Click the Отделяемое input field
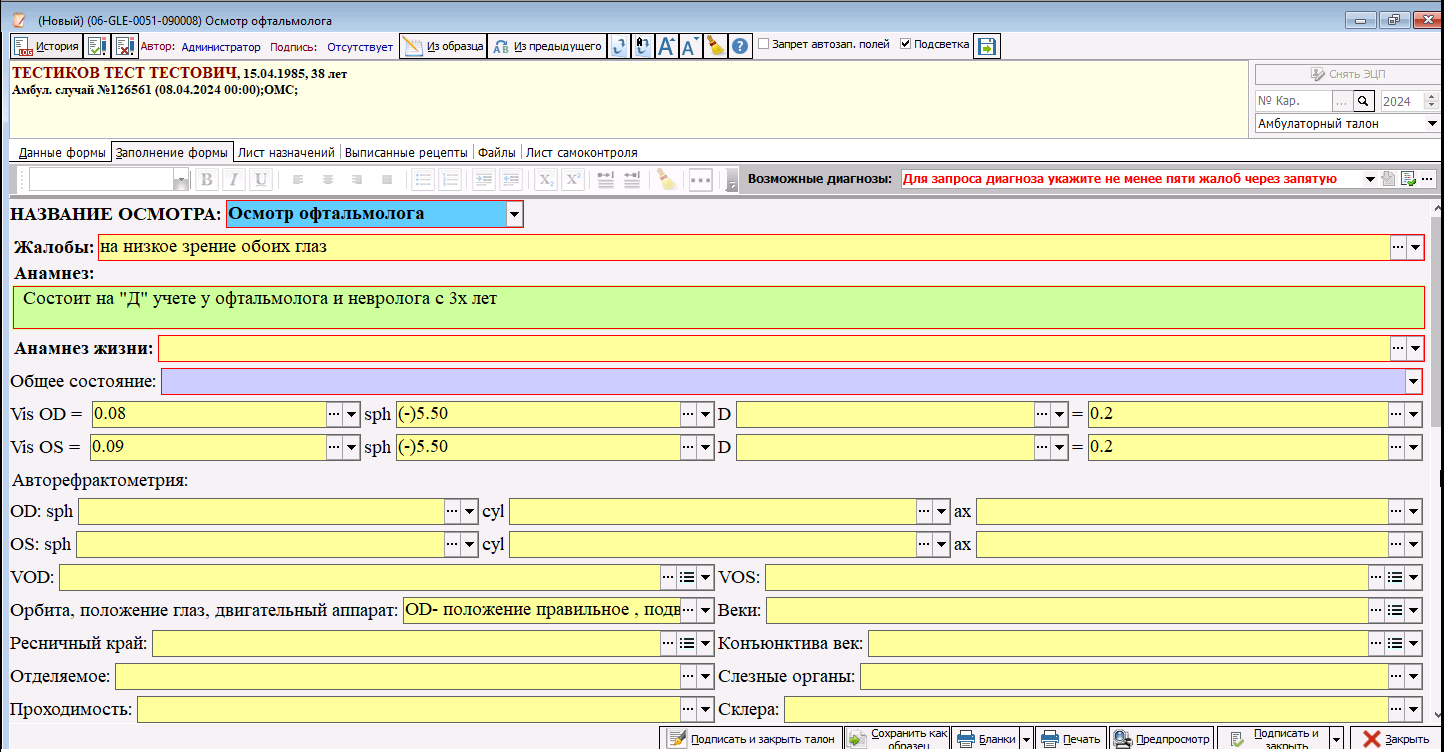This screenshot has width=1444, height=752. click(x=397, y=677)
